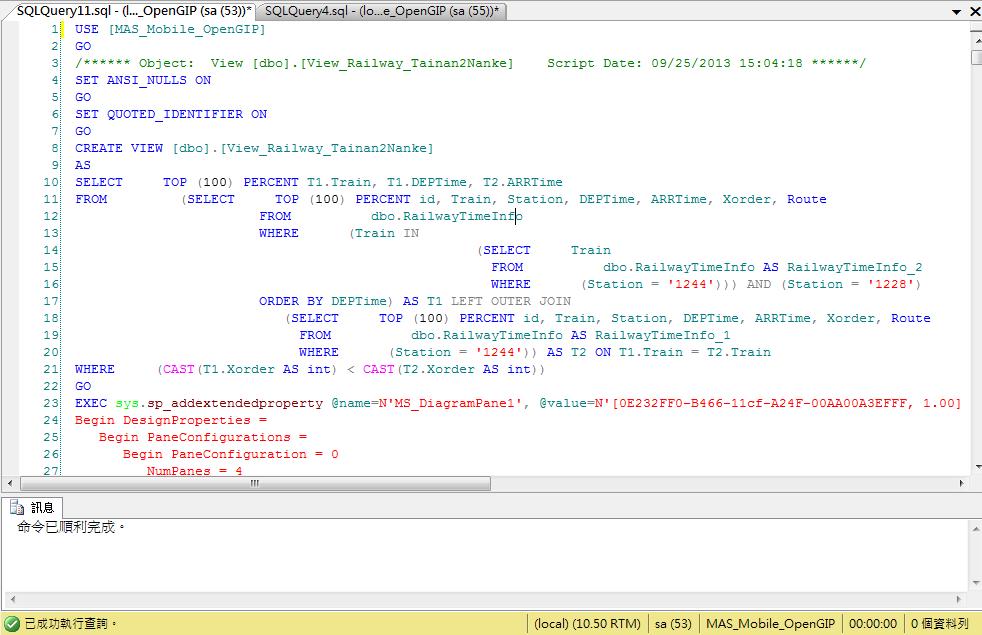This screenshot has width=982, height=635.
Task: Click MAS_Mobile_OpenGIP in status bar
Action: [x=770, y=623]
